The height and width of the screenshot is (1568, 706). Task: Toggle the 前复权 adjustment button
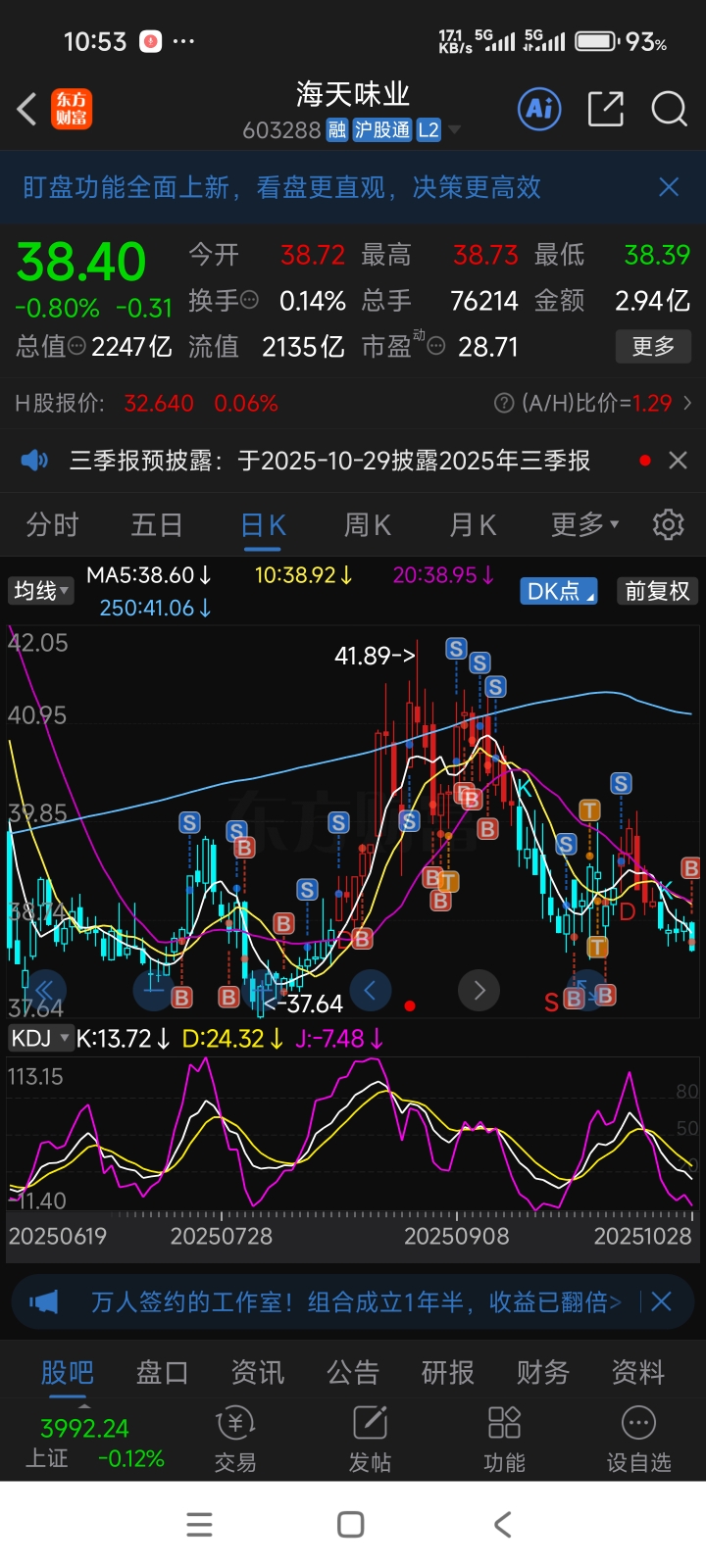657,591
